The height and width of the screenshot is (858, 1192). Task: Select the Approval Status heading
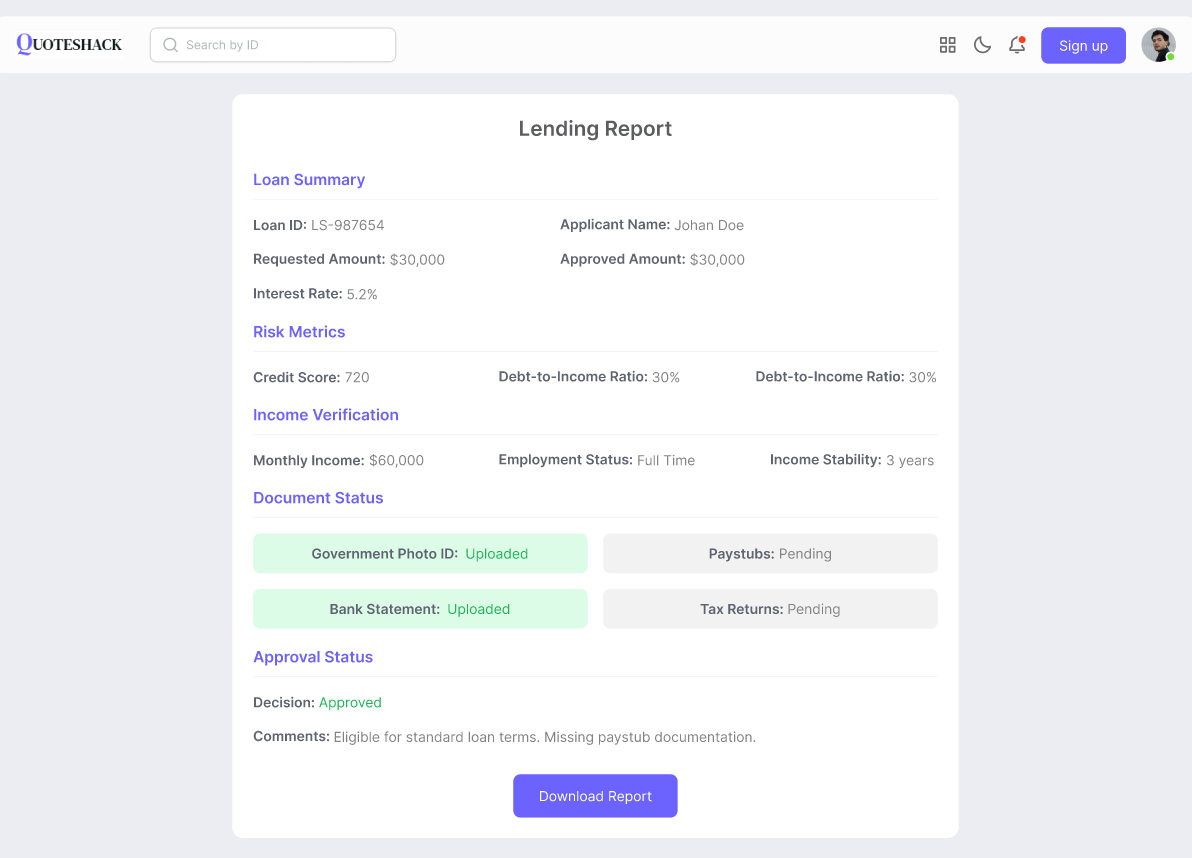point(312,657)
